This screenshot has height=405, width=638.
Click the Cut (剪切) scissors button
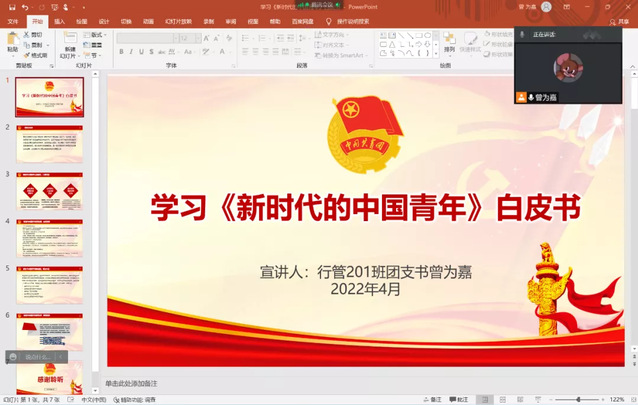pos(33,35)
